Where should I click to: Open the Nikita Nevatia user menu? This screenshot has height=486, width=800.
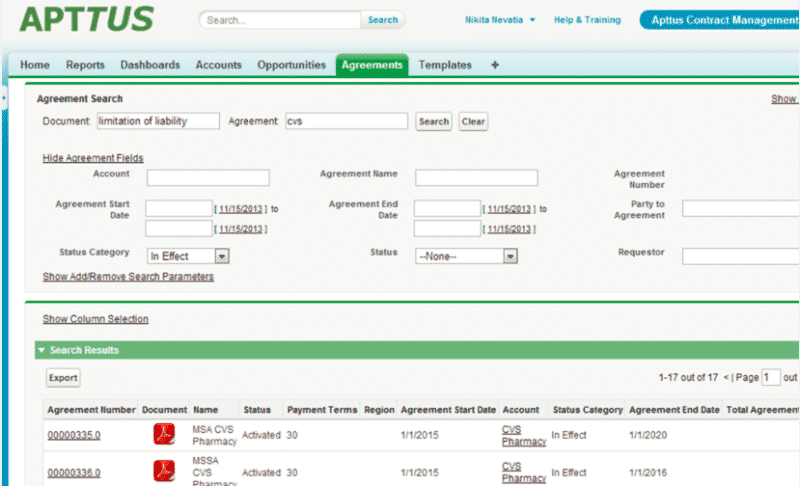500,20
